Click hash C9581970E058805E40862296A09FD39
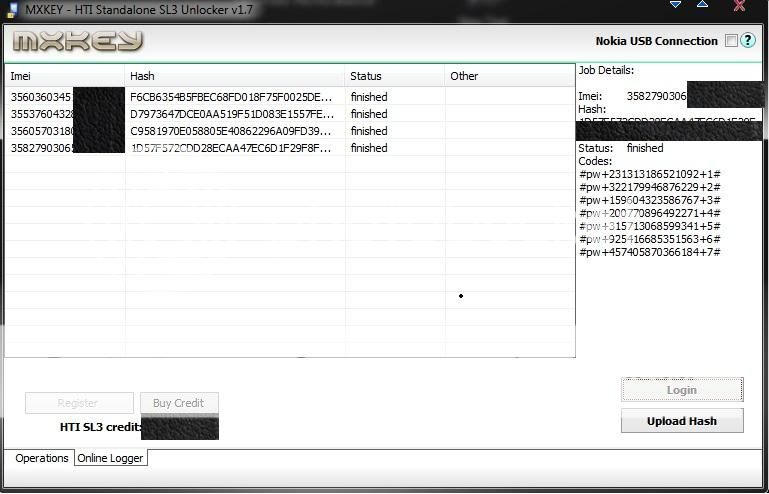The height and width of the screenshot is (494, 769). point(231,131)
